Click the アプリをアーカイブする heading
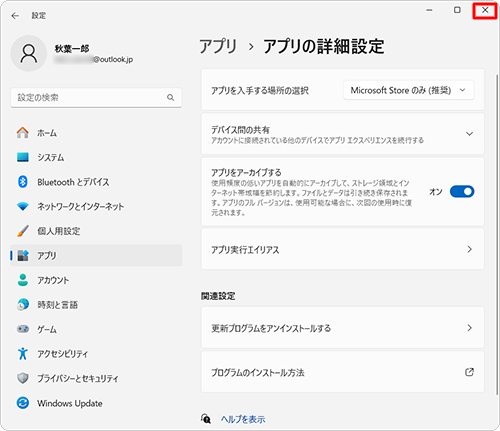500x431 pixels. (246, 172)
